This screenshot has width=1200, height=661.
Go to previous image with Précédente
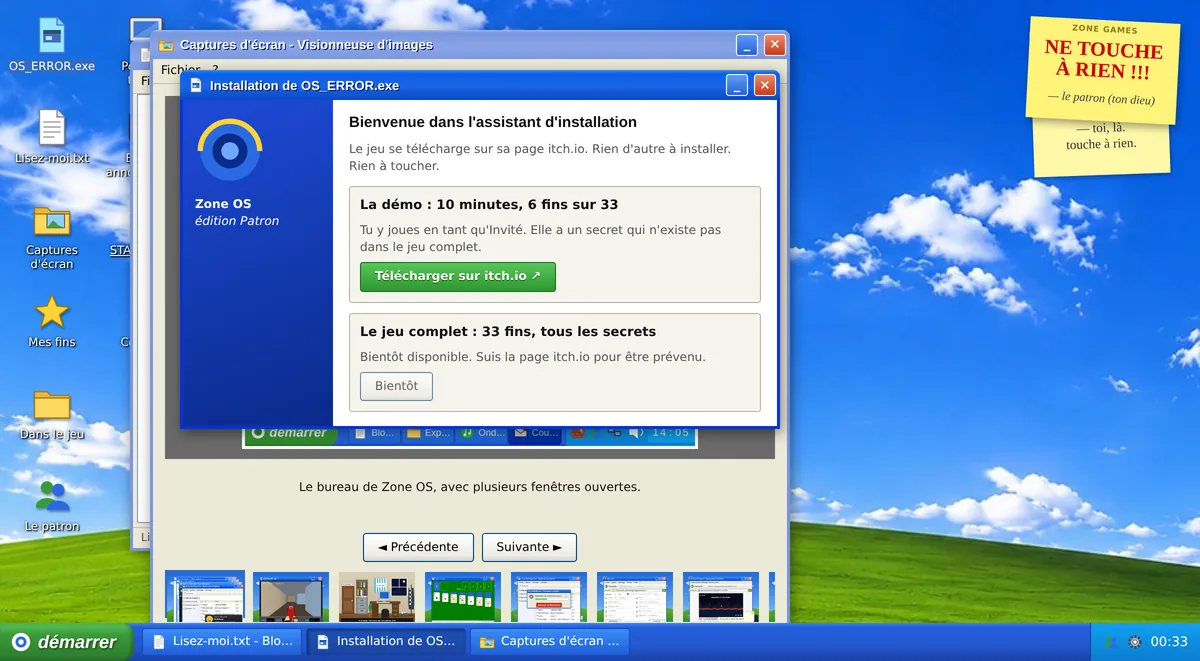pos(418,547)
